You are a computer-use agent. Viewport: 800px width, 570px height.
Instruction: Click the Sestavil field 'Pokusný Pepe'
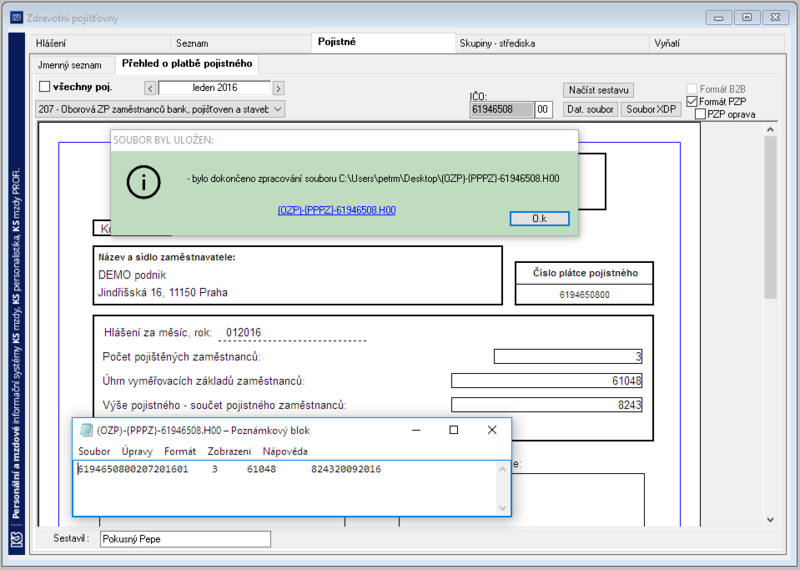click(185, 539)
